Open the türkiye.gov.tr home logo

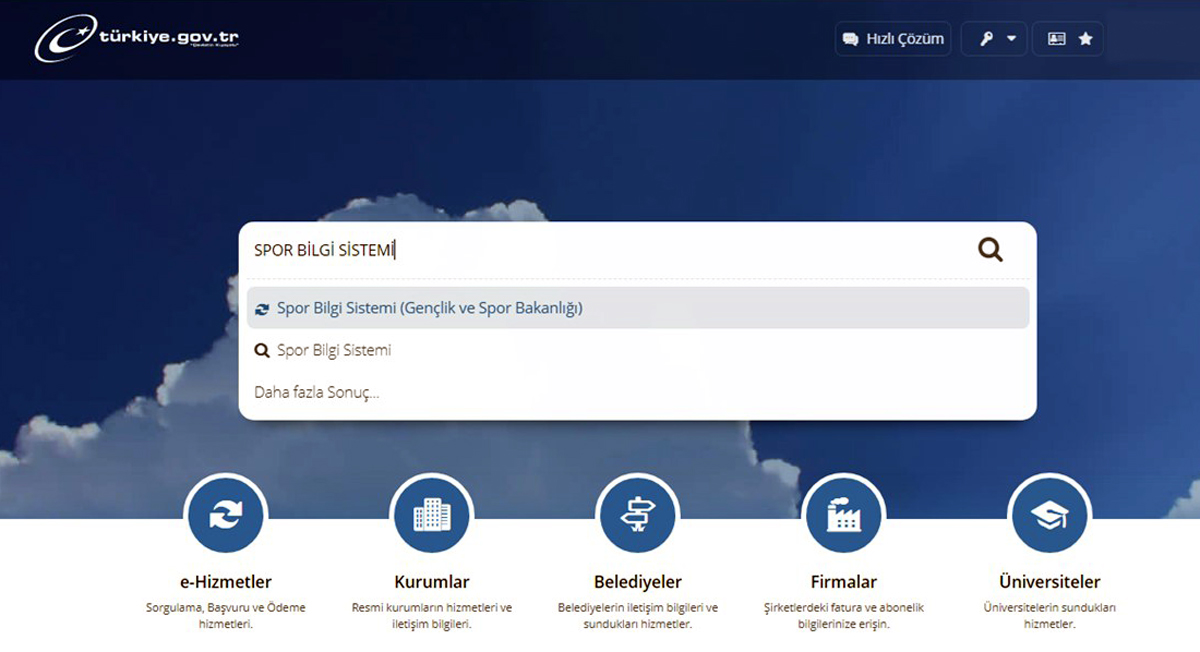137,39
